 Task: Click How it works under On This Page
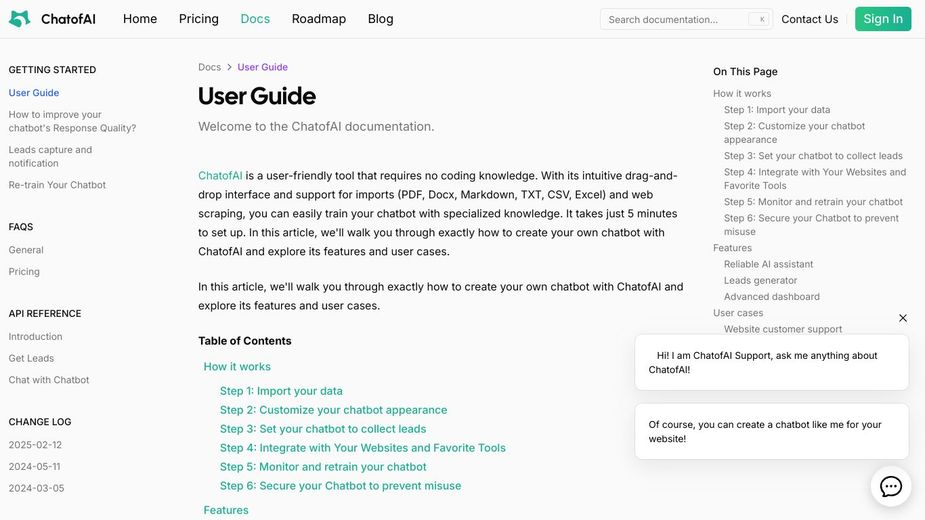click(742, 94)
